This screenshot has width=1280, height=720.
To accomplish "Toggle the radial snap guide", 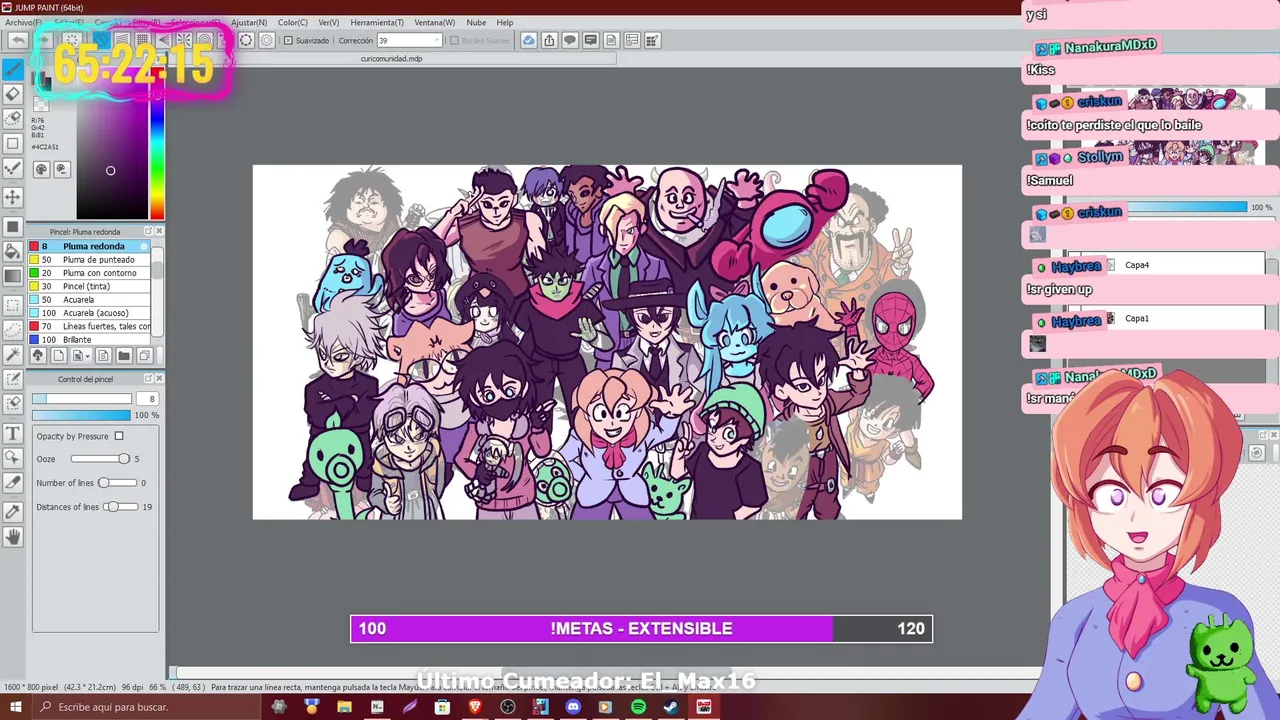I will 184,40.
